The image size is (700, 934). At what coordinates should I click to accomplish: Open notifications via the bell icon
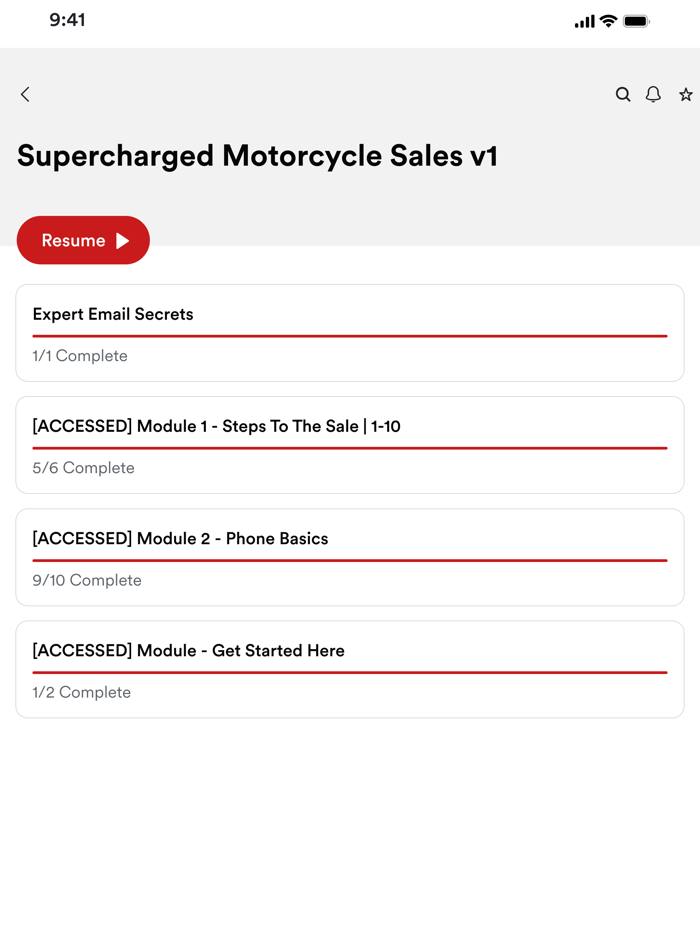click(653, 94)
